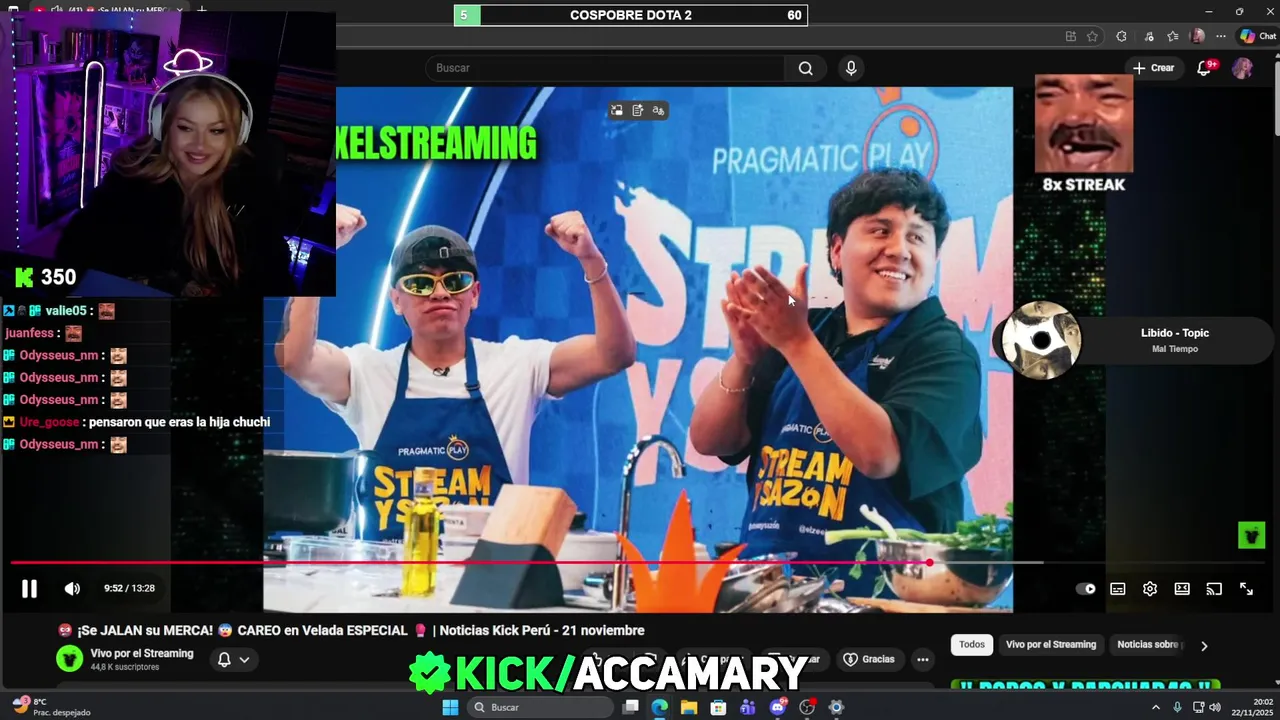
Task: Open the Edge browser profile avatar
Action: [x=1197, y=36]
